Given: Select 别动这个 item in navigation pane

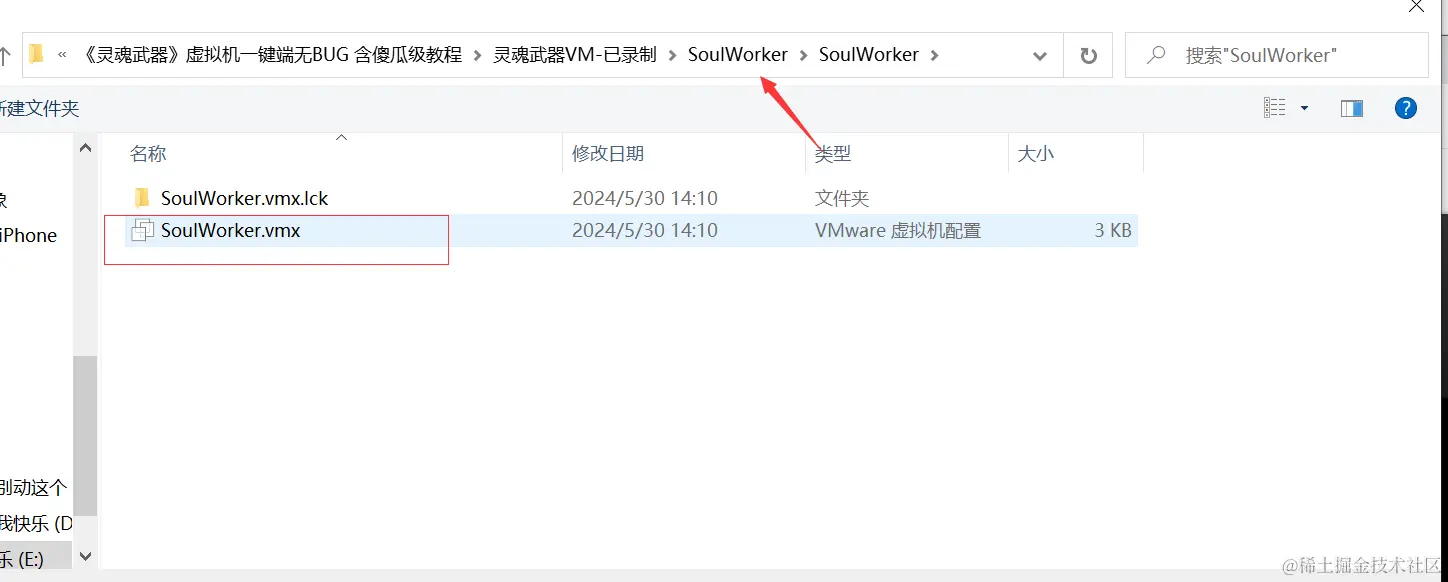Looking at the screenshot, I should pyautogui.click(x=34, y=488).
